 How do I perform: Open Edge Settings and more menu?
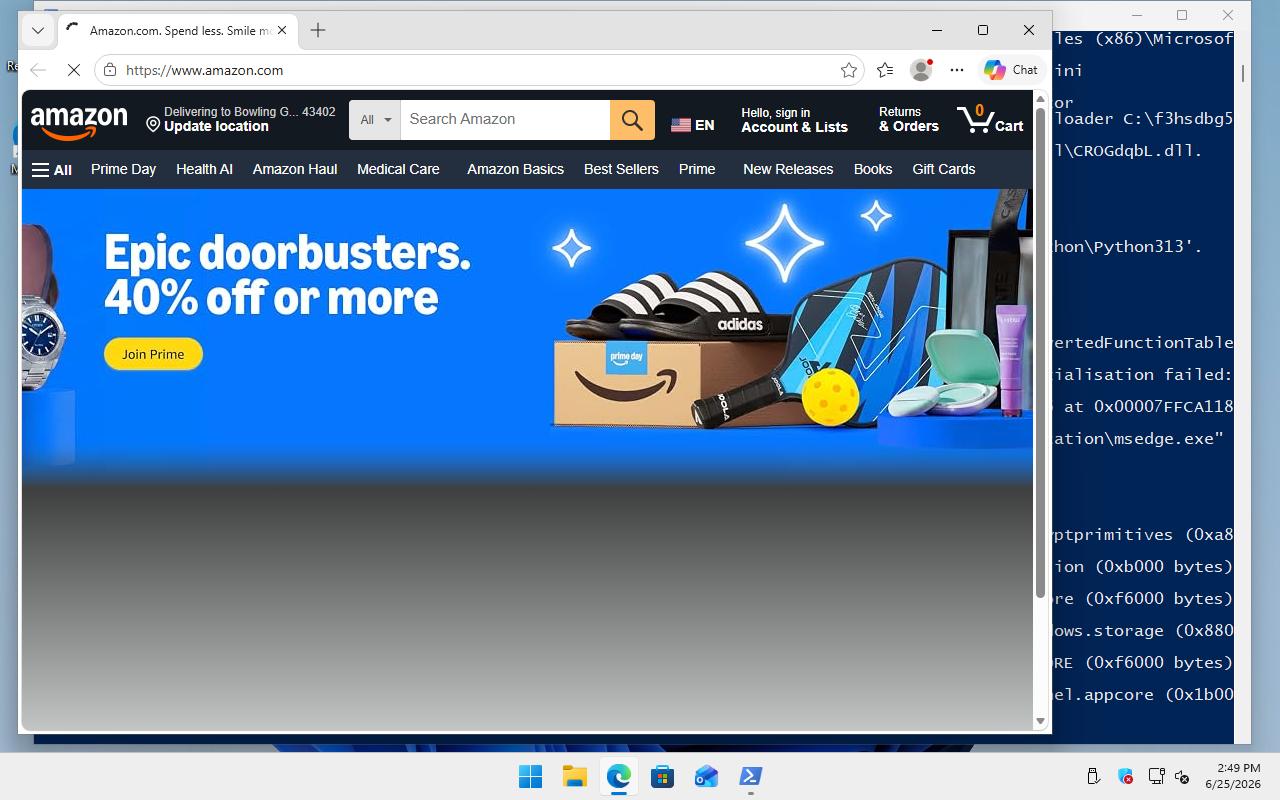point(957,70)
